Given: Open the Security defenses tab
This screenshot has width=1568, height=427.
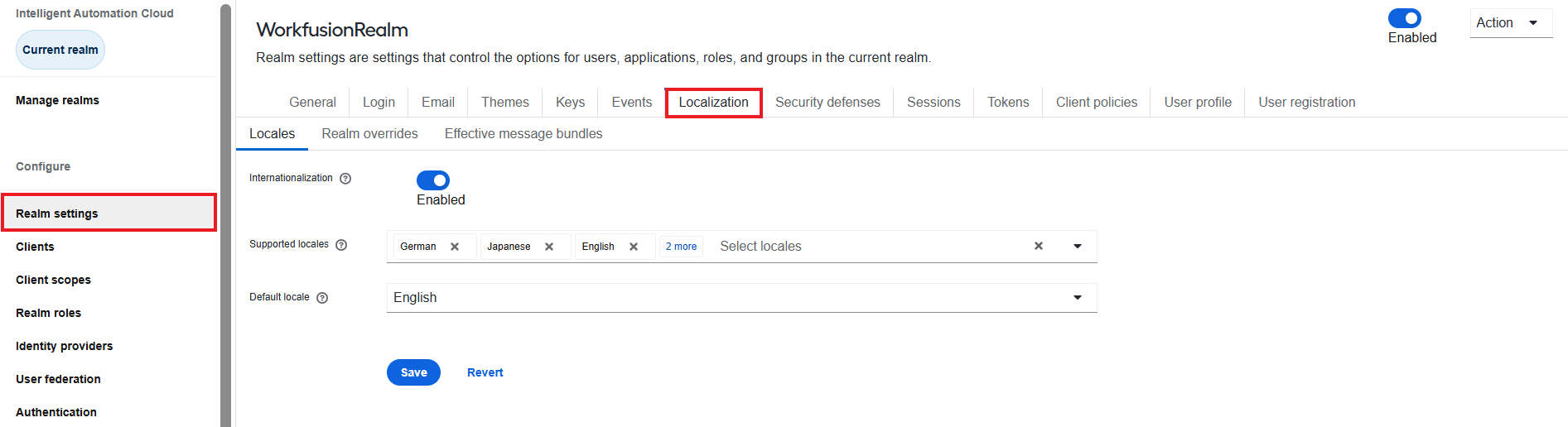Looking at the screenshot, I should (827, 103).
